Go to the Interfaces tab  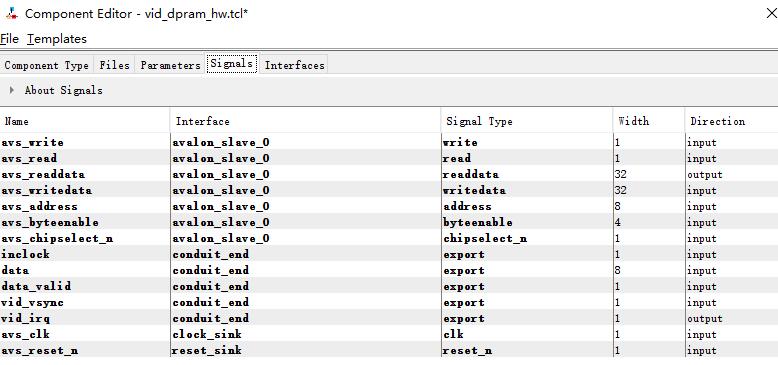pos(294,65)
